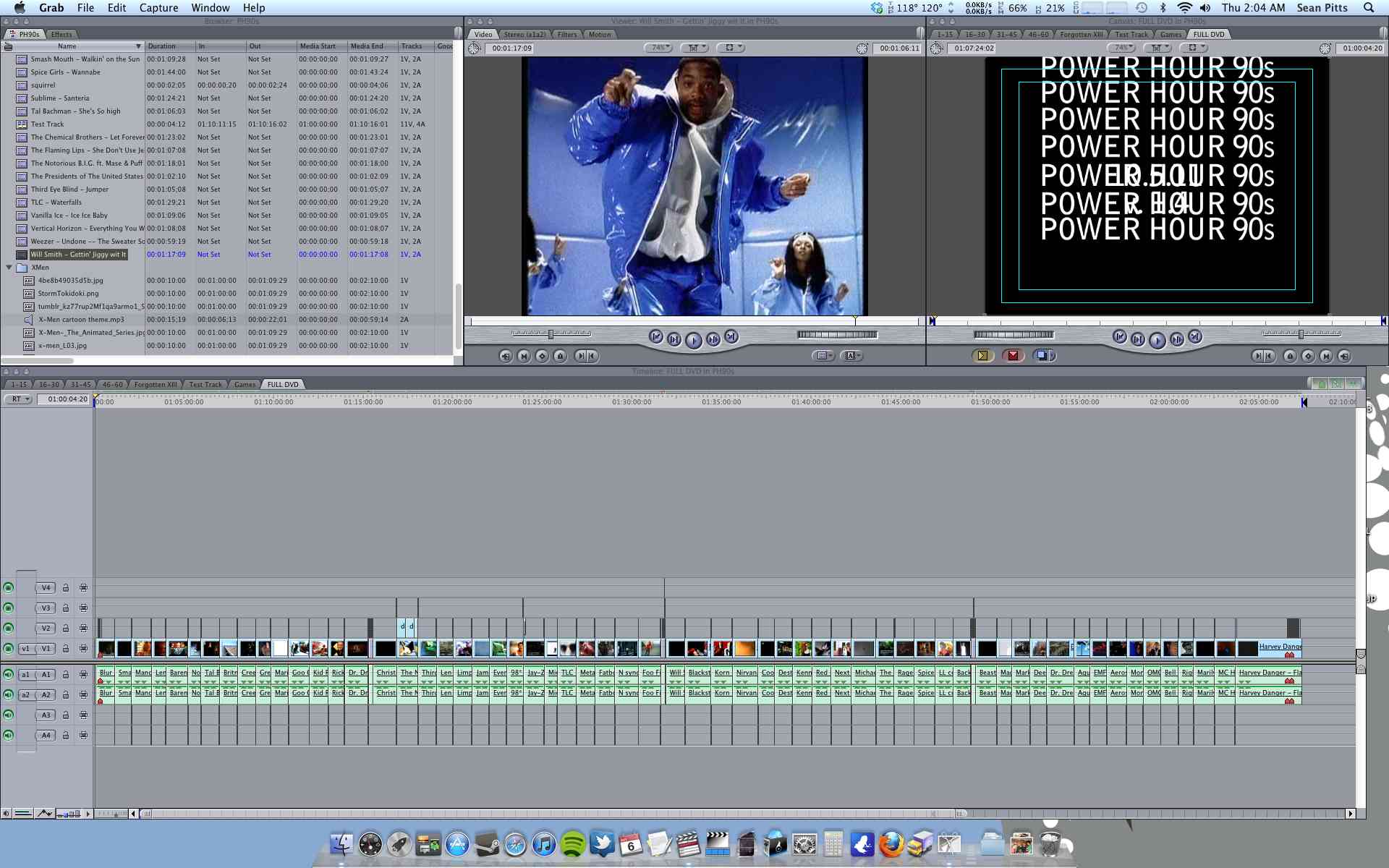The width and height of the screenshot is (1389, 868).
Task: Add marker in Viewer
Action: click(560, 356)
